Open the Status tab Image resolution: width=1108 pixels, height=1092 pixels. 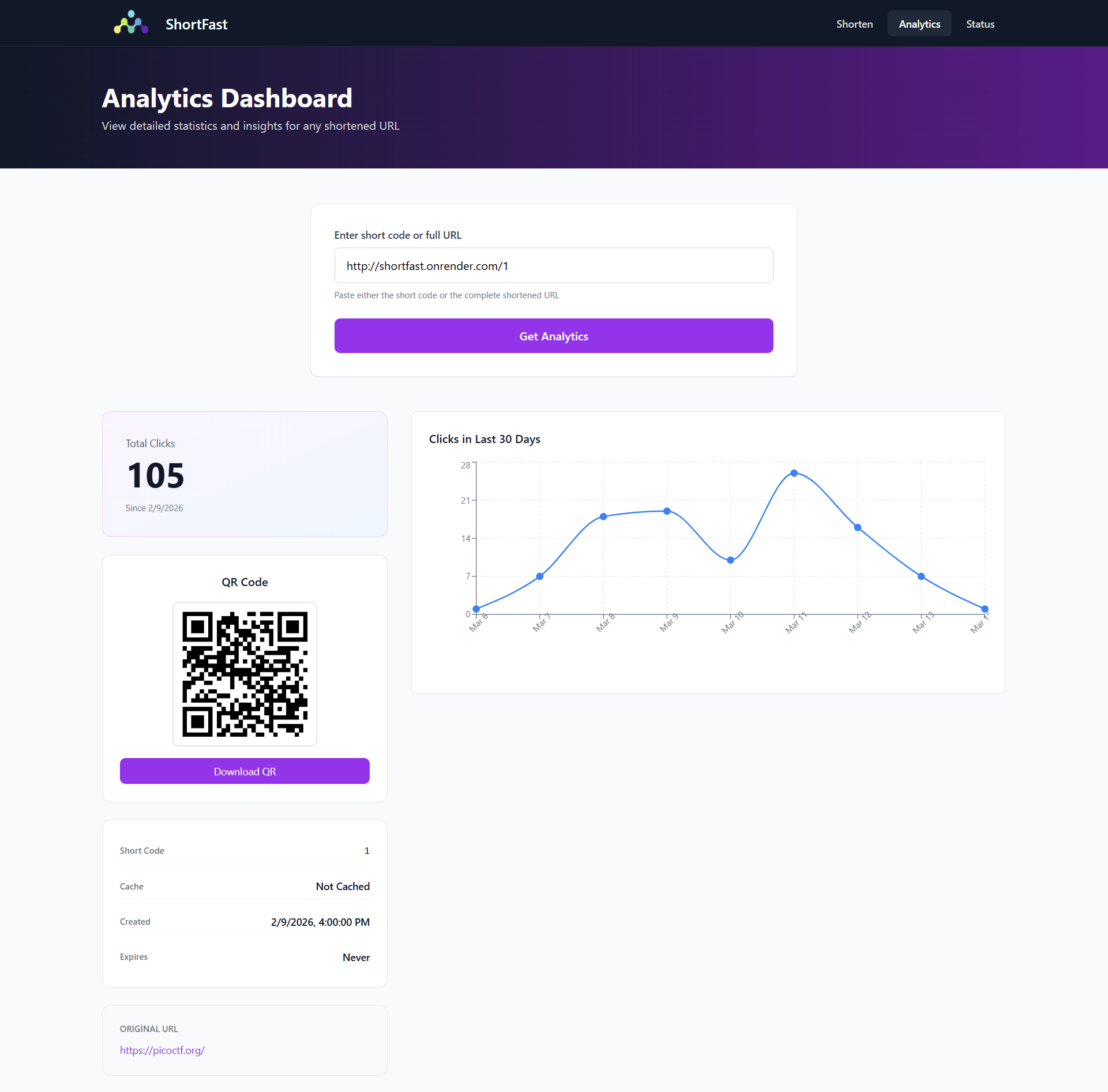point(979,24)
